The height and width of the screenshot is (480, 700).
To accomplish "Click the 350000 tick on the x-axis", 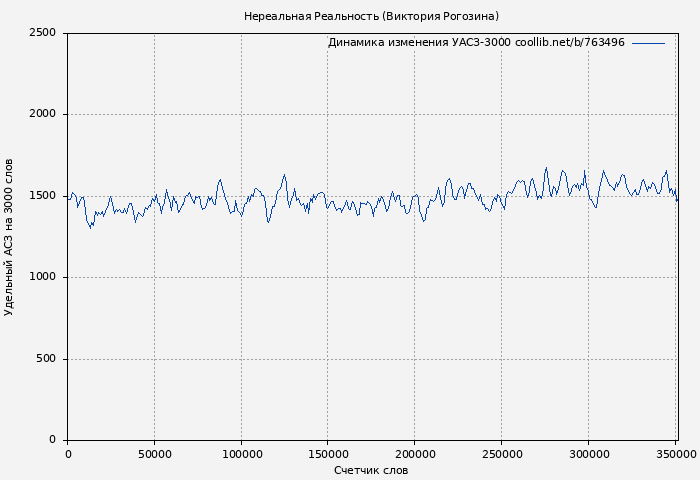I will (675, 454).
